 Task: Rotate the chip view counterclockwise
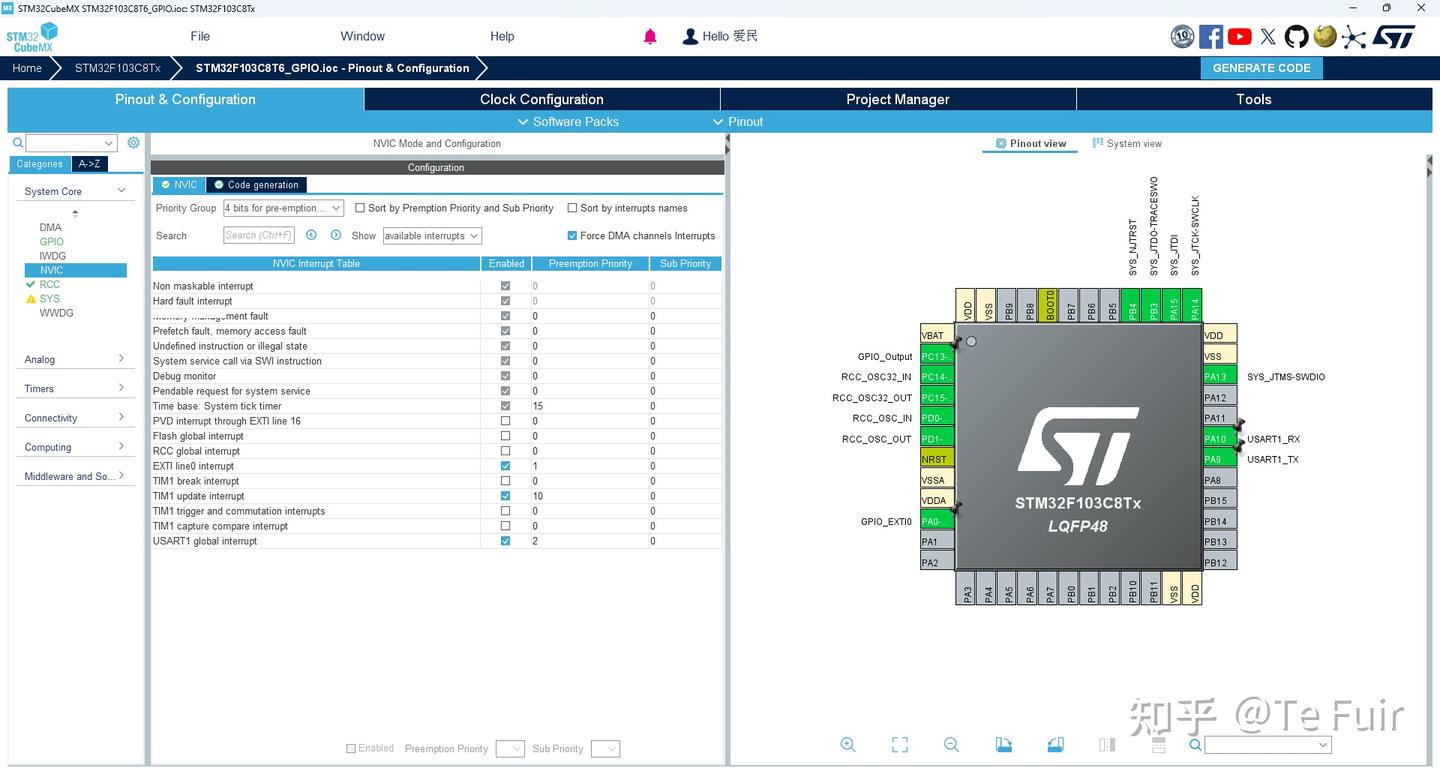(1055, 744)
